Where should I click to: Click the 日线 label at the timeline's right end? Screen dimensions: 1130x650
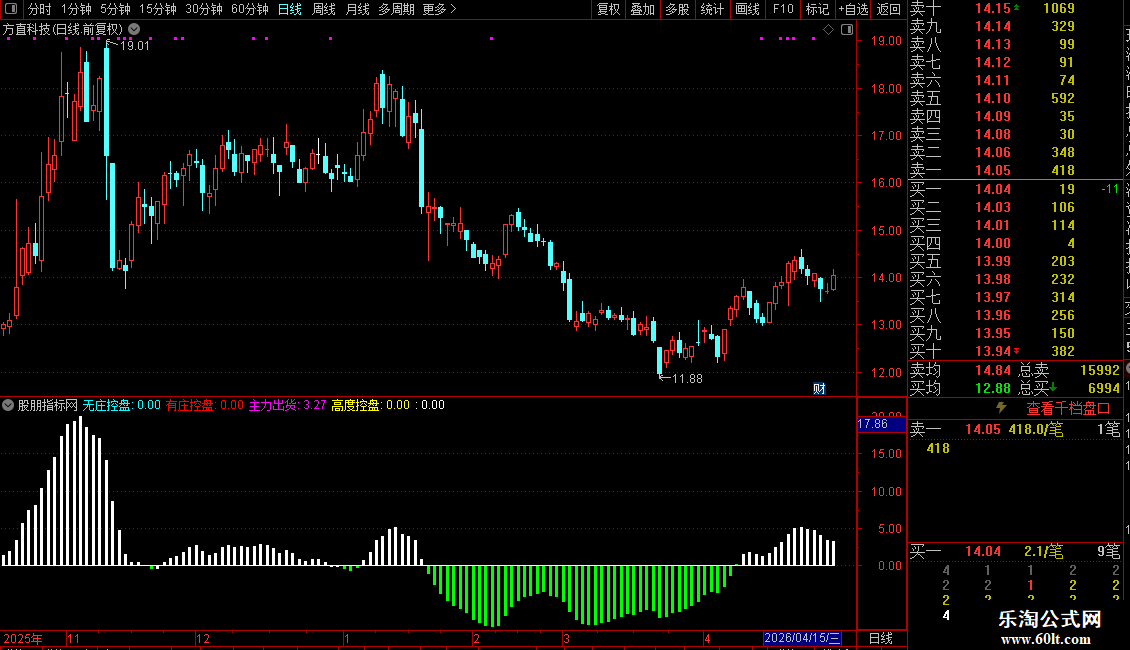(x=881, y=638)
